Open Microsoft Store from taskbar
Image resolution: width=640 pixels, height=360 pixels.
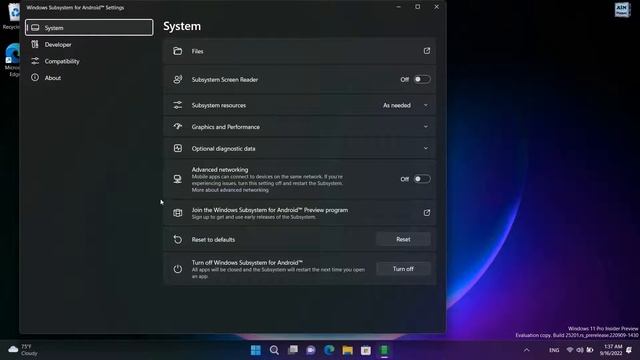pos(366,350)
